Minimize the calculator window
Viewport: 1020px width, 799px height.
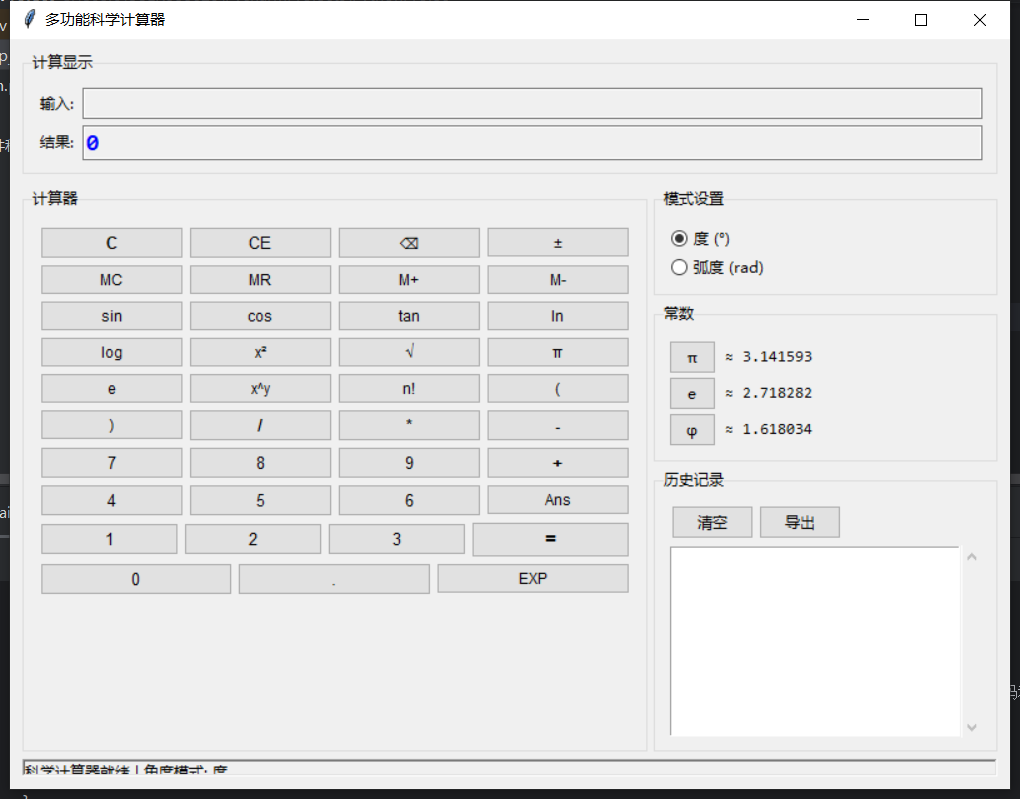(x=863, y=20)
